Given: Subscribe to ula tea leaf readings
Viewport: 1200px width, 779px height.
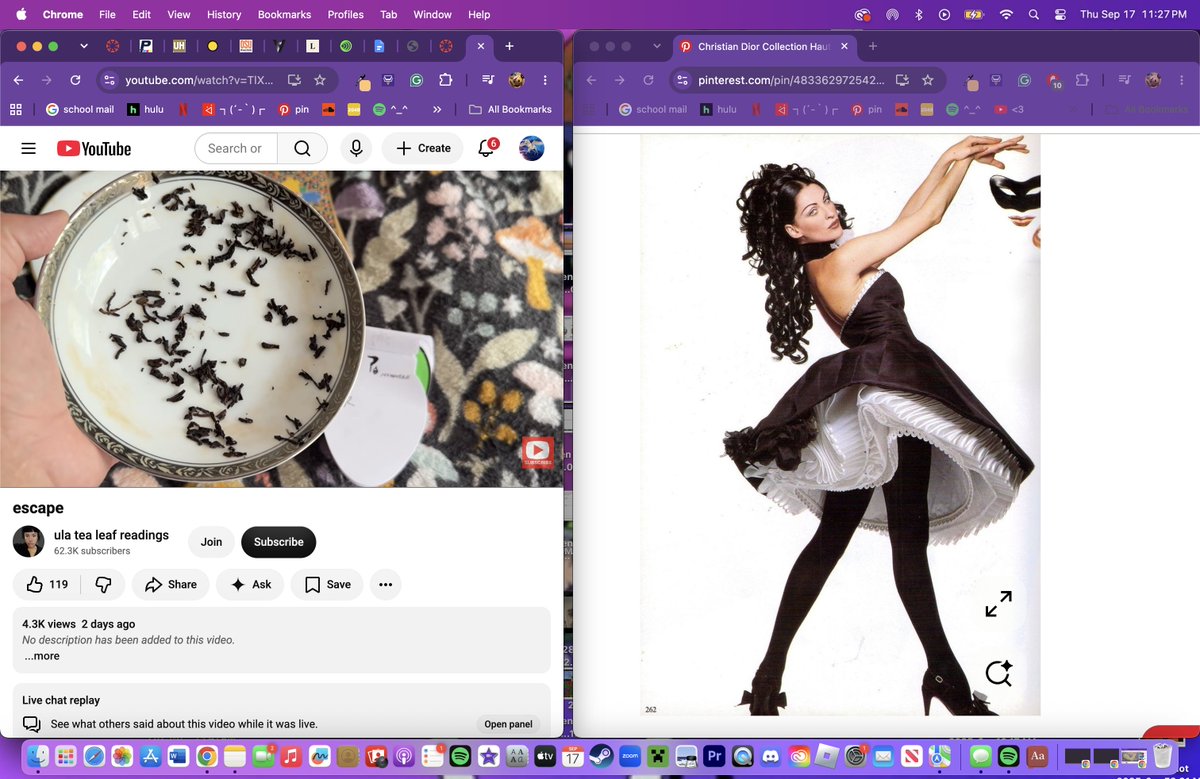Looking at the screenshot, I should pyautogui.click(x=278, y=542).
